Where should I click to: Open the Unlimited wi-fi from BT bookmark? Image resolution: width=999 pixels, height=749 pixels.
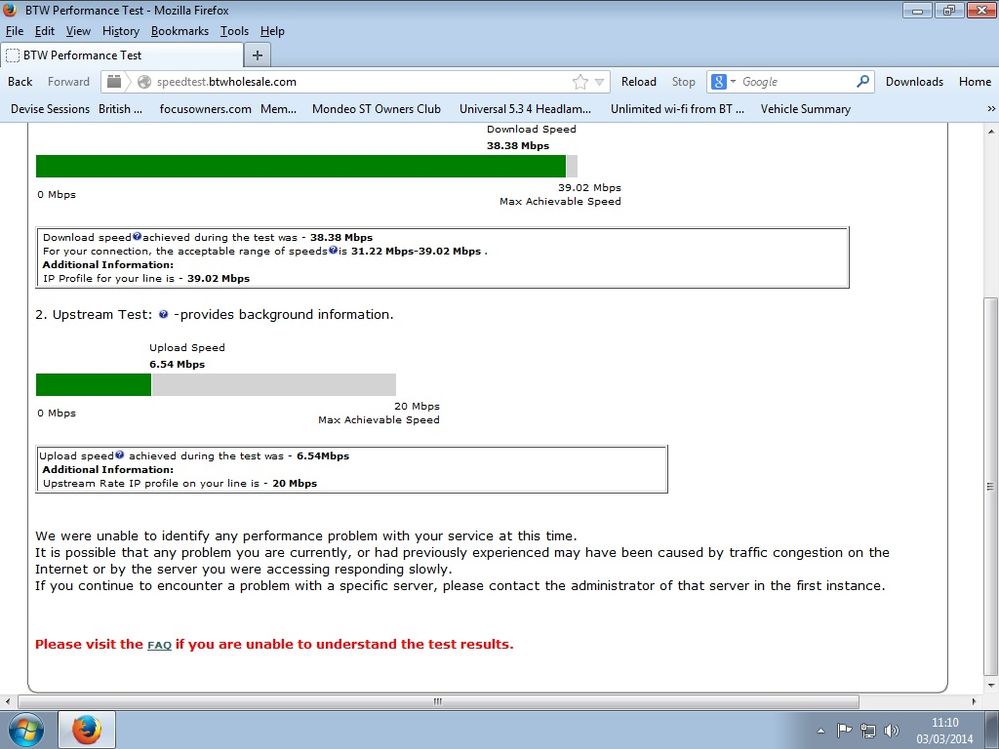coord(677,109)
